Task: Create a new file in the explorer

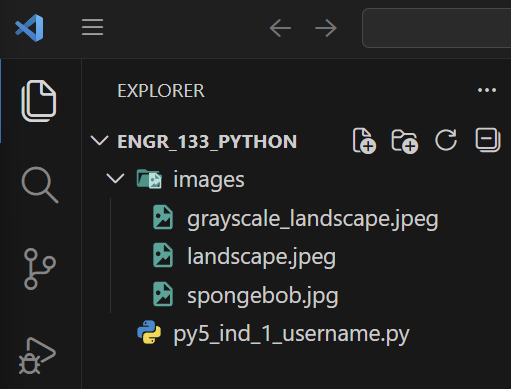Action: coord(364,140)
